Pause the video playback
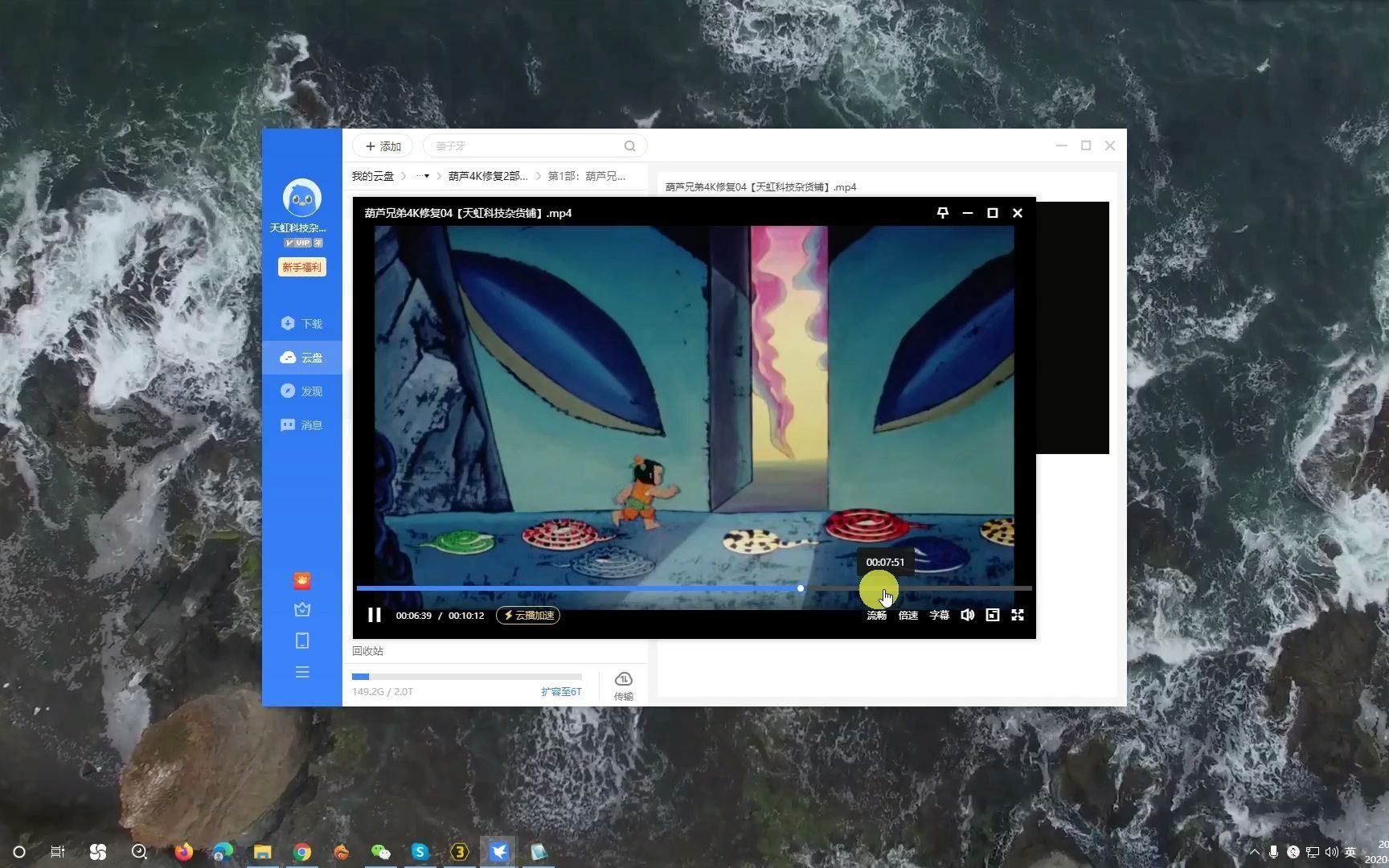This screenshot has height=868, width=1389. point(375,615)
